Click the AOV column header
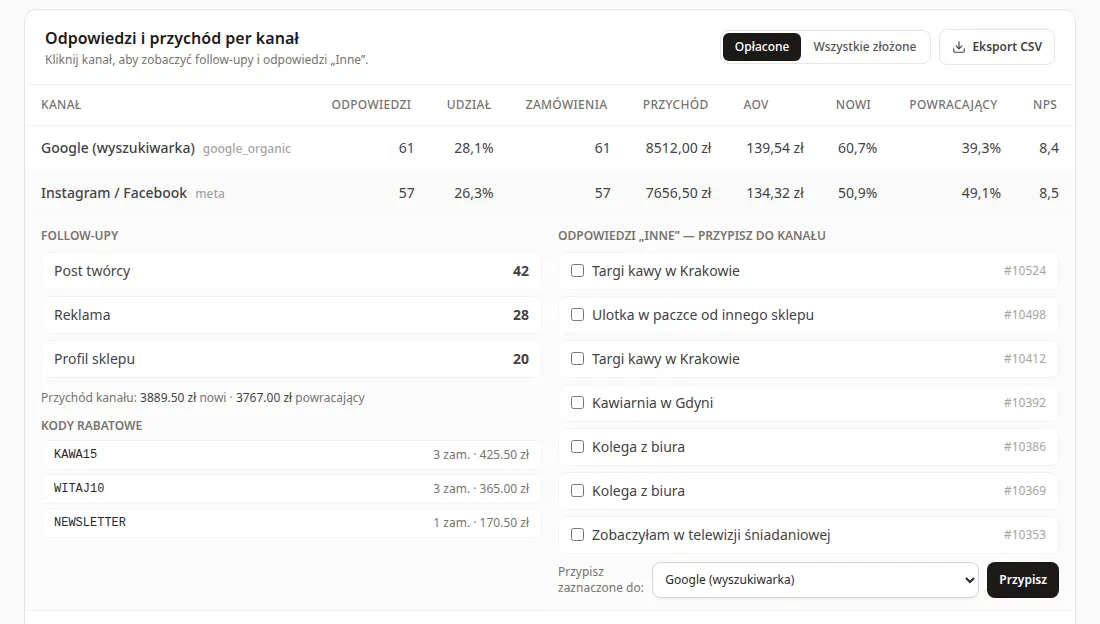The height and width of the screenshot is (624, 1100). pos(756,105)
